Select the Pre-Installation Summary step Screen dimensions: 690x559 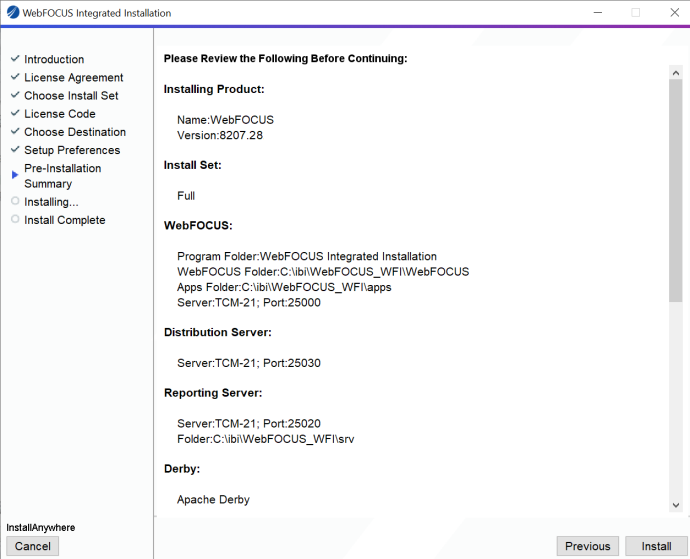(62, 176)
